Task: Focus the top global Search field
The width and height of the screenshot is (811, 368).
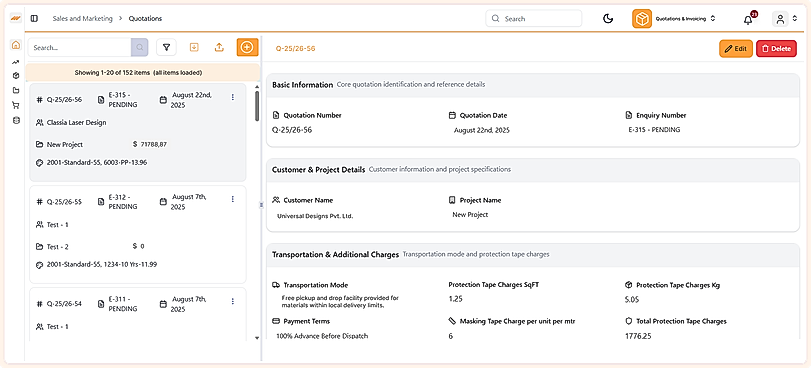Action: 534,19
